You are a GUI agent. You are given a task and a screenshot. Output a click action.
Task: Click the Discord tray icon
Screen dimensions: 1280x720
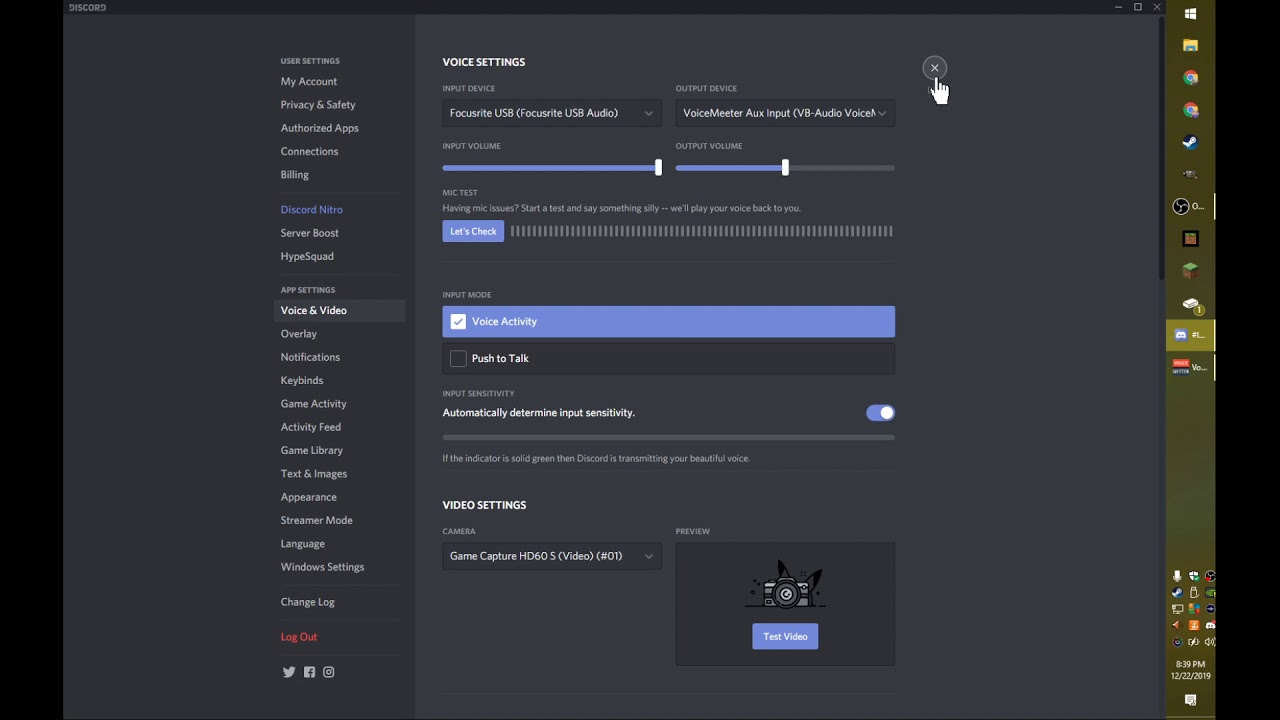pyautogui.click(x=1210, y=625)
